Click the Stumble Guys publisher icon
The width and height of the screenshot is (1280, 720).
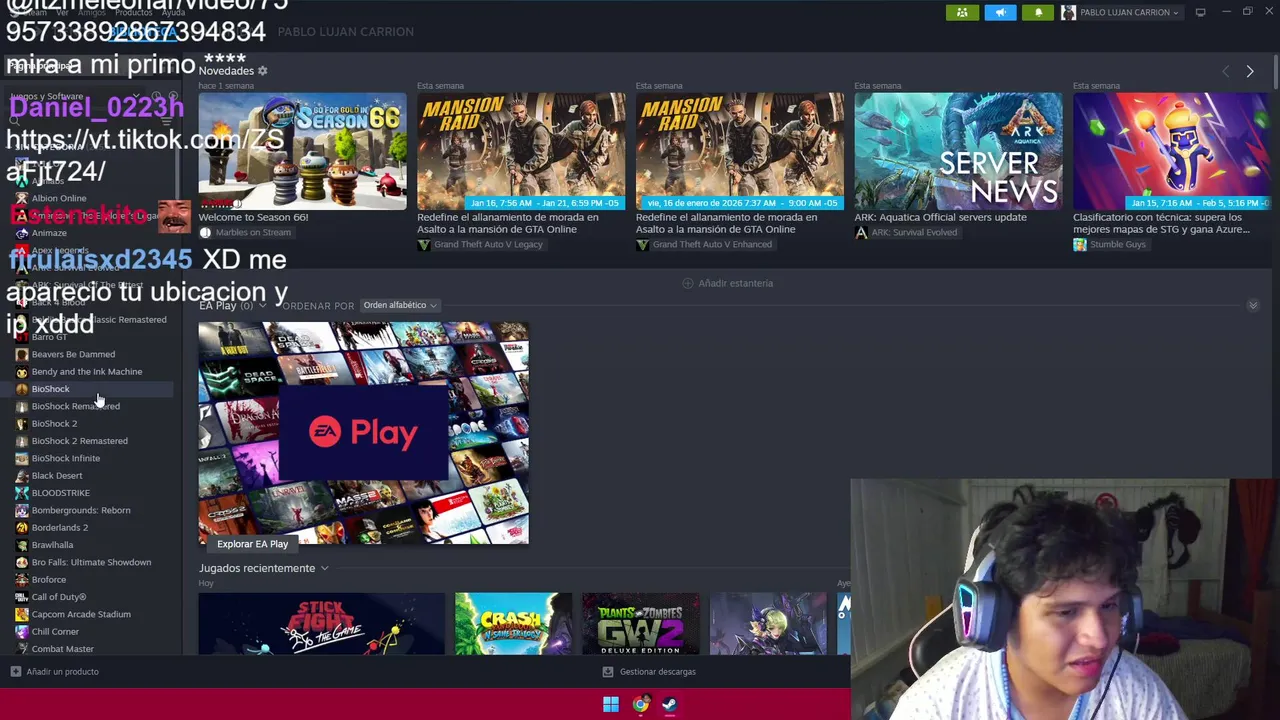[1080, 245]
